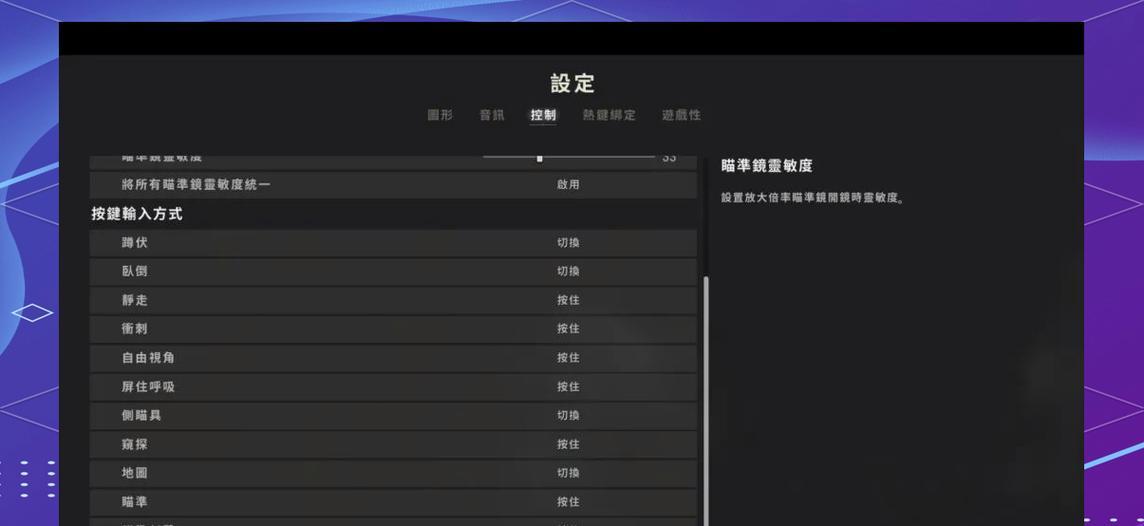The width and height of the screenshot is (1144, 526).
Task: Select the 屏住呼吸 row label
Action: [x=148, y=387]
